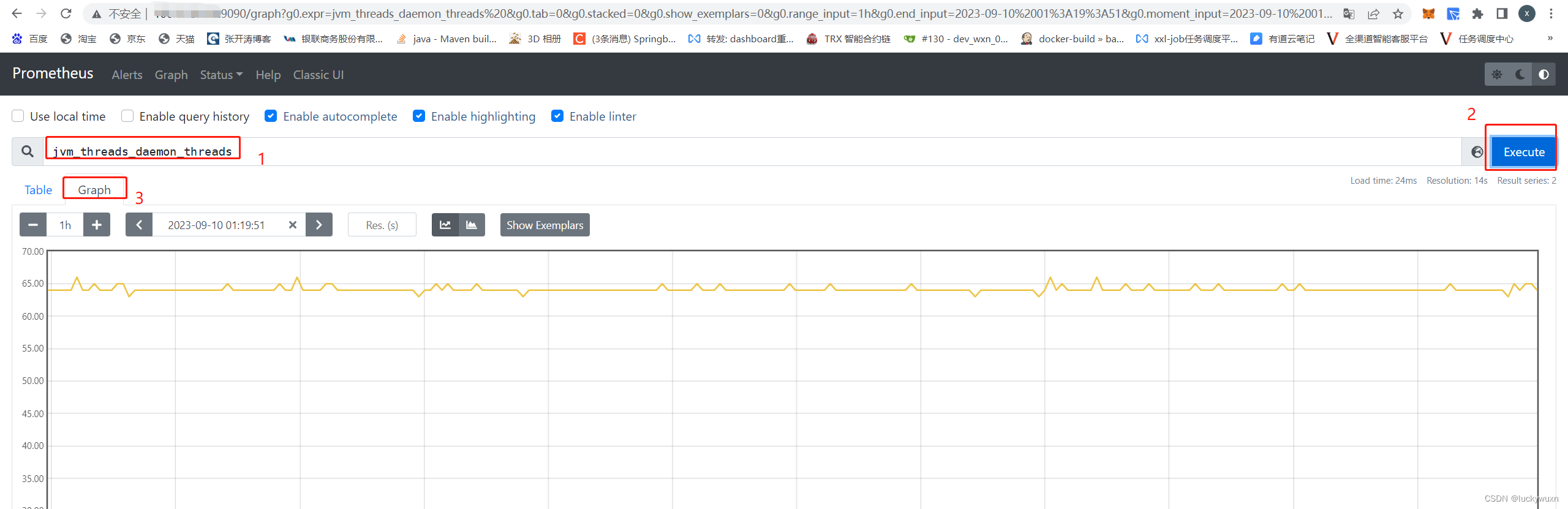This screenshot has height=509, width=1568.
Task: Run the query with Execute
Action: [1524, 152]
